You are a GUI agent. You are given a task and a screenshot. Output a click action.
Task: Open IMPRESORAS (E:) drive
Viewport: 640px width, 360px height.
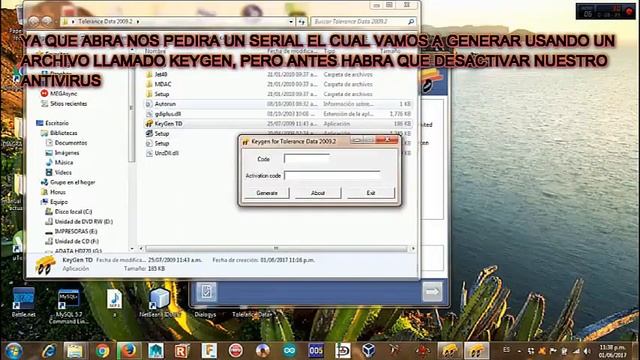[x=71, y=231]
